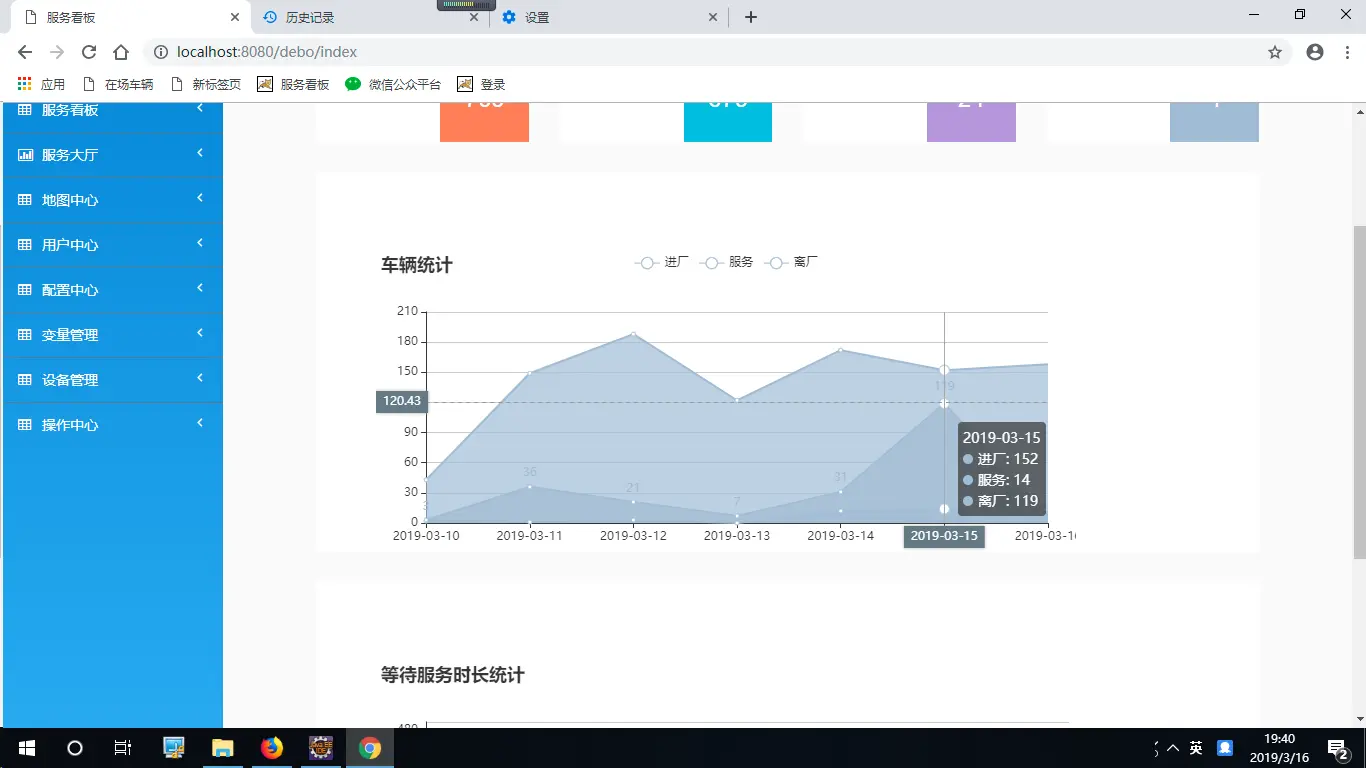Click the vertical page scrollbar thumb
The width and height of the screenshot is (1366, 768).
1359,392
